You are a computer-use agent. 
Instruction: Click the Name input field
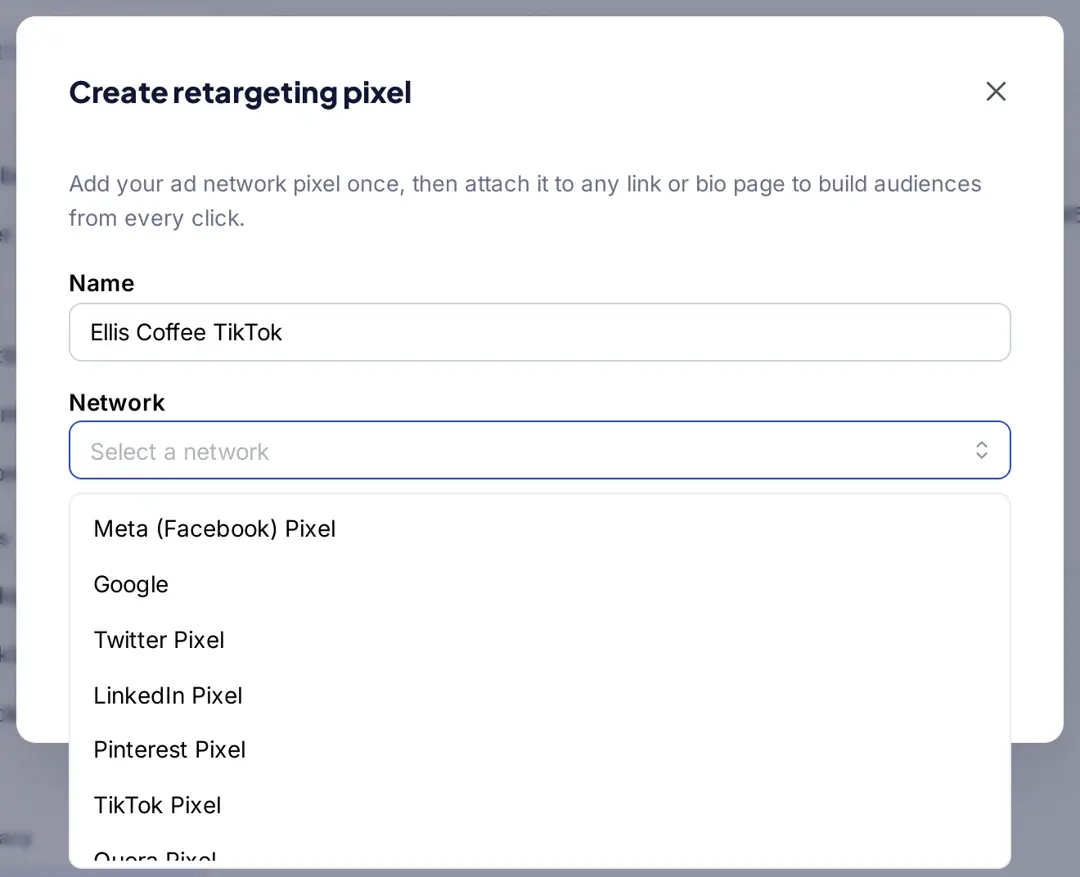pos(539,332)
